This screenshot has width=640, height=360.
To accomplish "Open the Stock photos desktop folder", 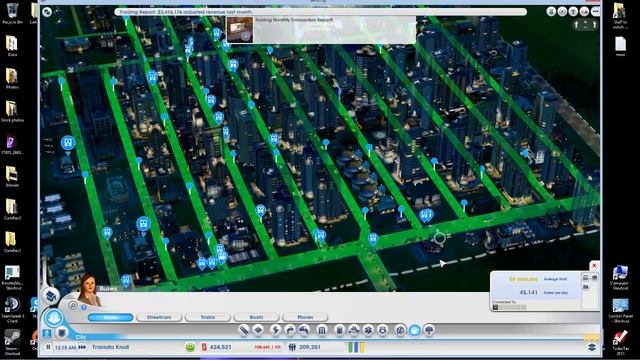I will 12,111.
